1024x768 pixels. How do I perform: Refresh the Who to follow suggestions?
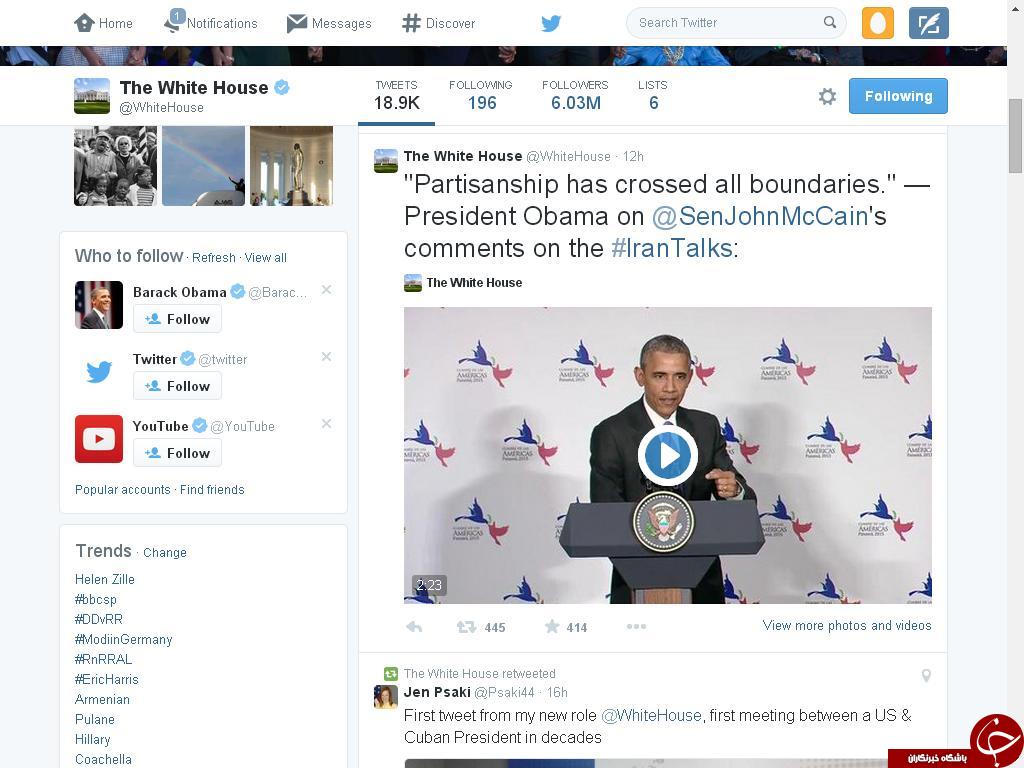tap(214, 257)
